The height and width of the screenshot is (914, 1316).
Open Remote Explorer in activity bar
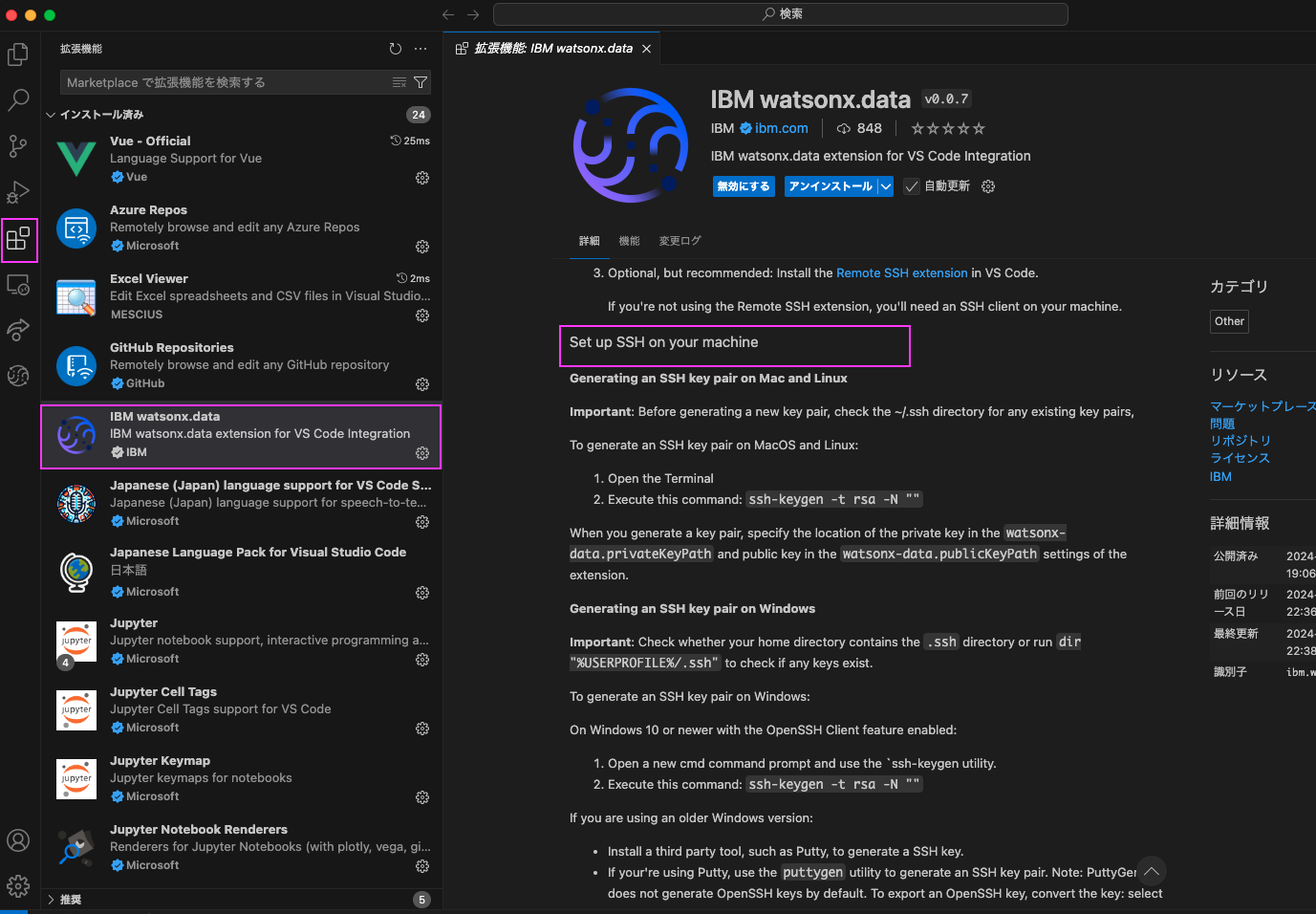click(18, 284)
